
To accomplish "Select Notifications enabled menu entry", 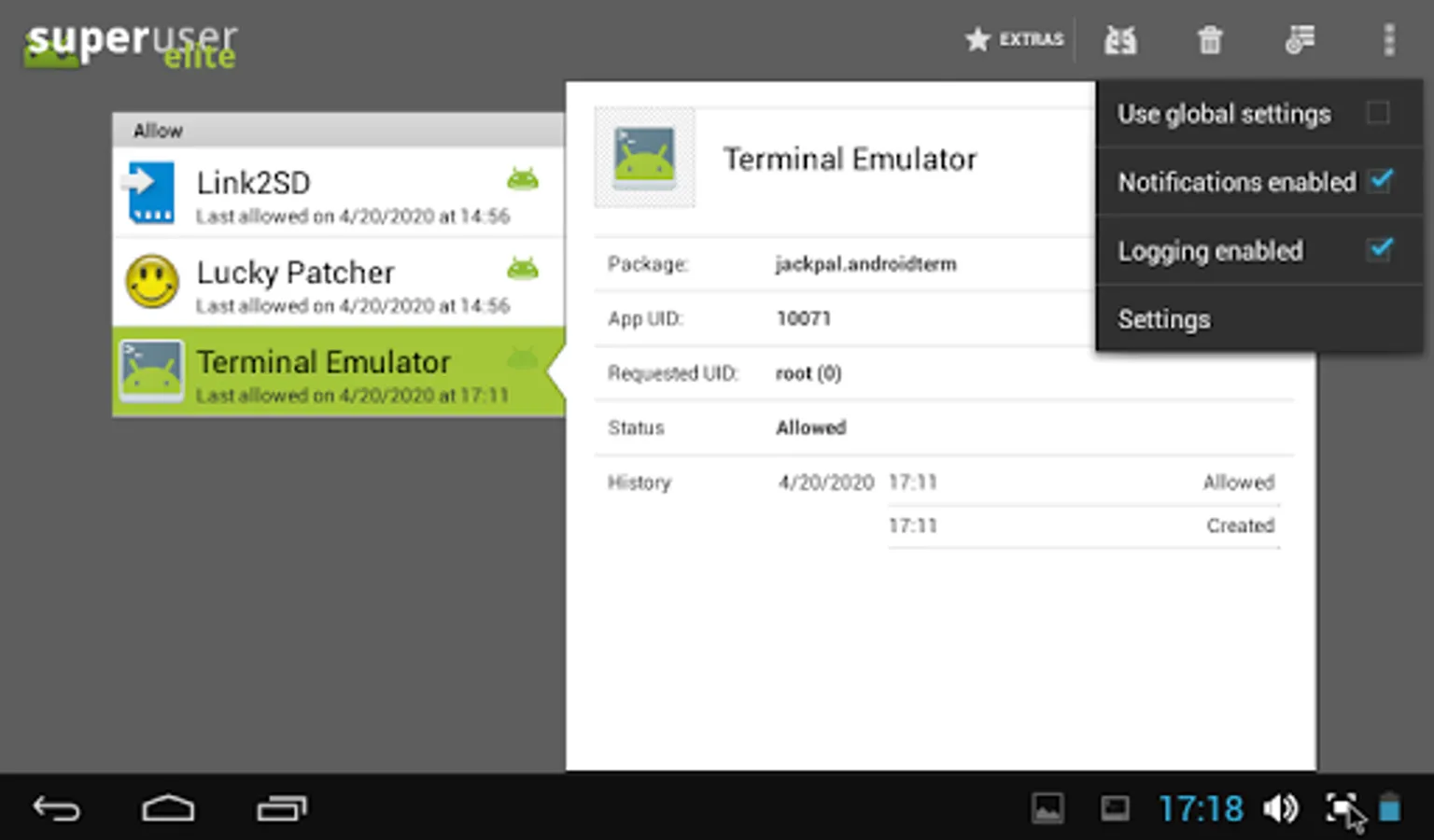I will tap(1259, 182).
